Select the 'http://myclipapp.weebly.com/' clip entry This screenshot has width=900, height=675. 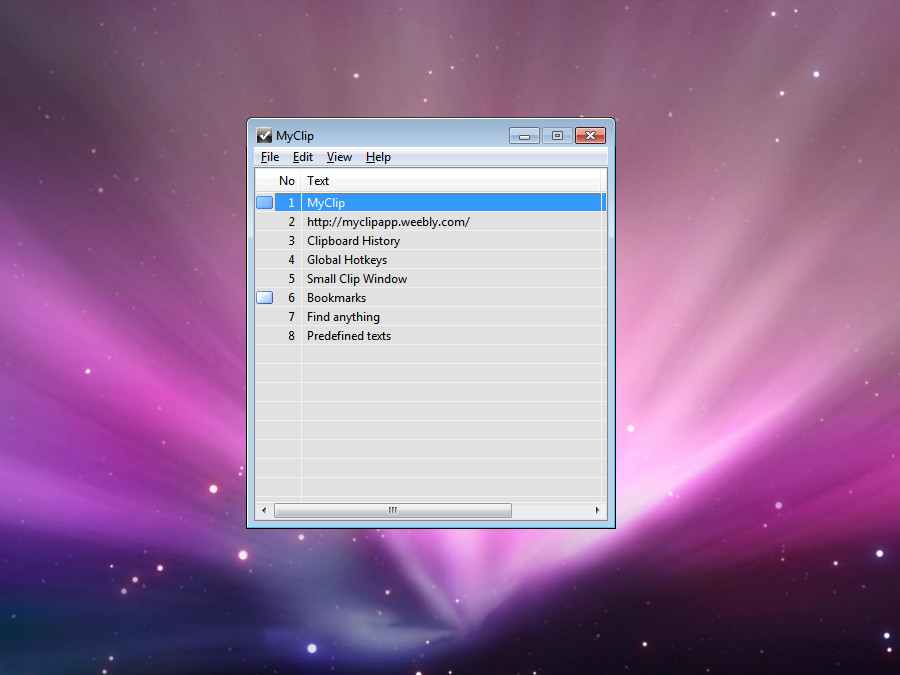tap(388, 222)
